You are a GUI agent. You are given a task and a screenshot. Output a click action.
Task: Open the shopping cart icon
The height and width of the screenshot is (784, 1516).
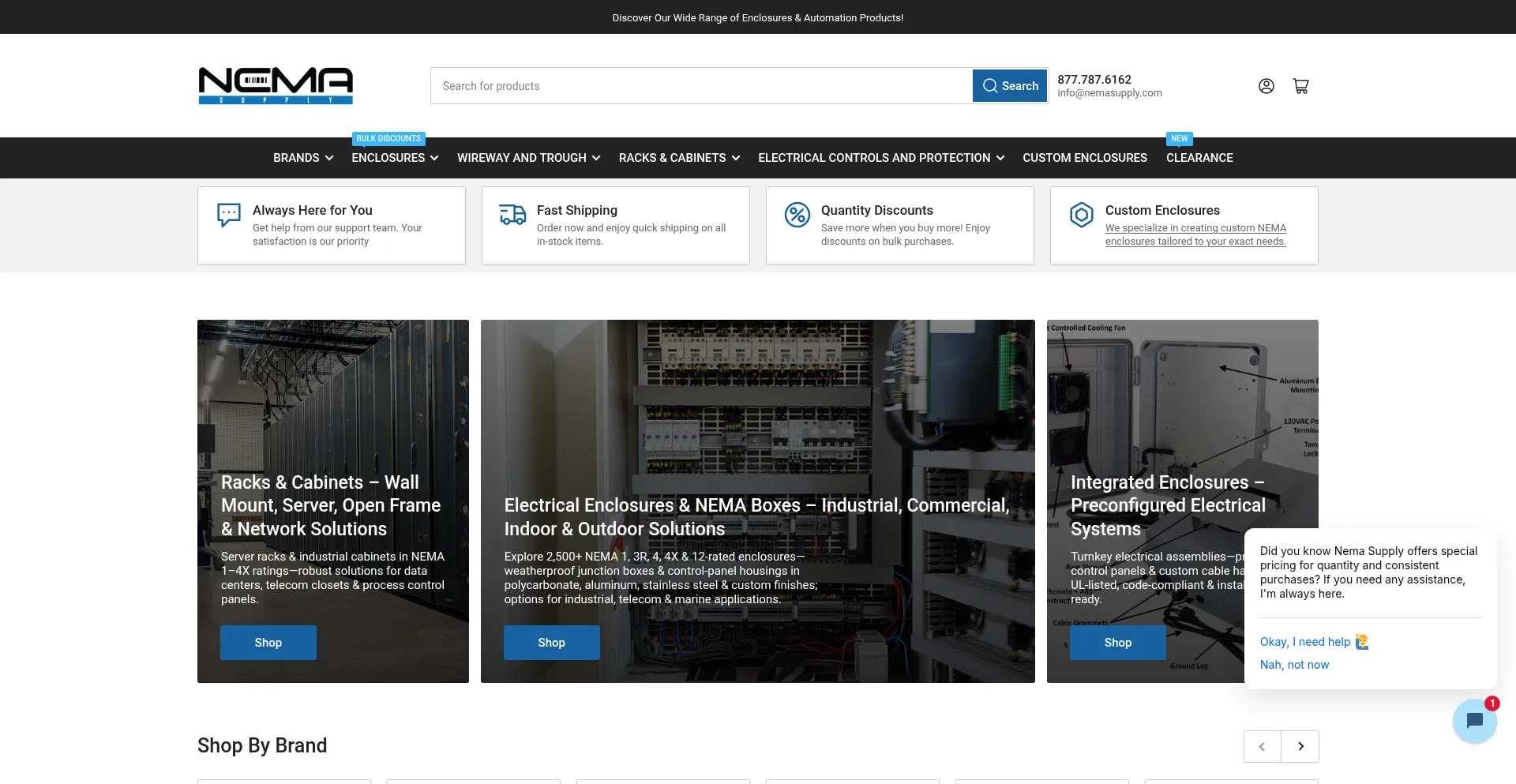pos(1300,86)
